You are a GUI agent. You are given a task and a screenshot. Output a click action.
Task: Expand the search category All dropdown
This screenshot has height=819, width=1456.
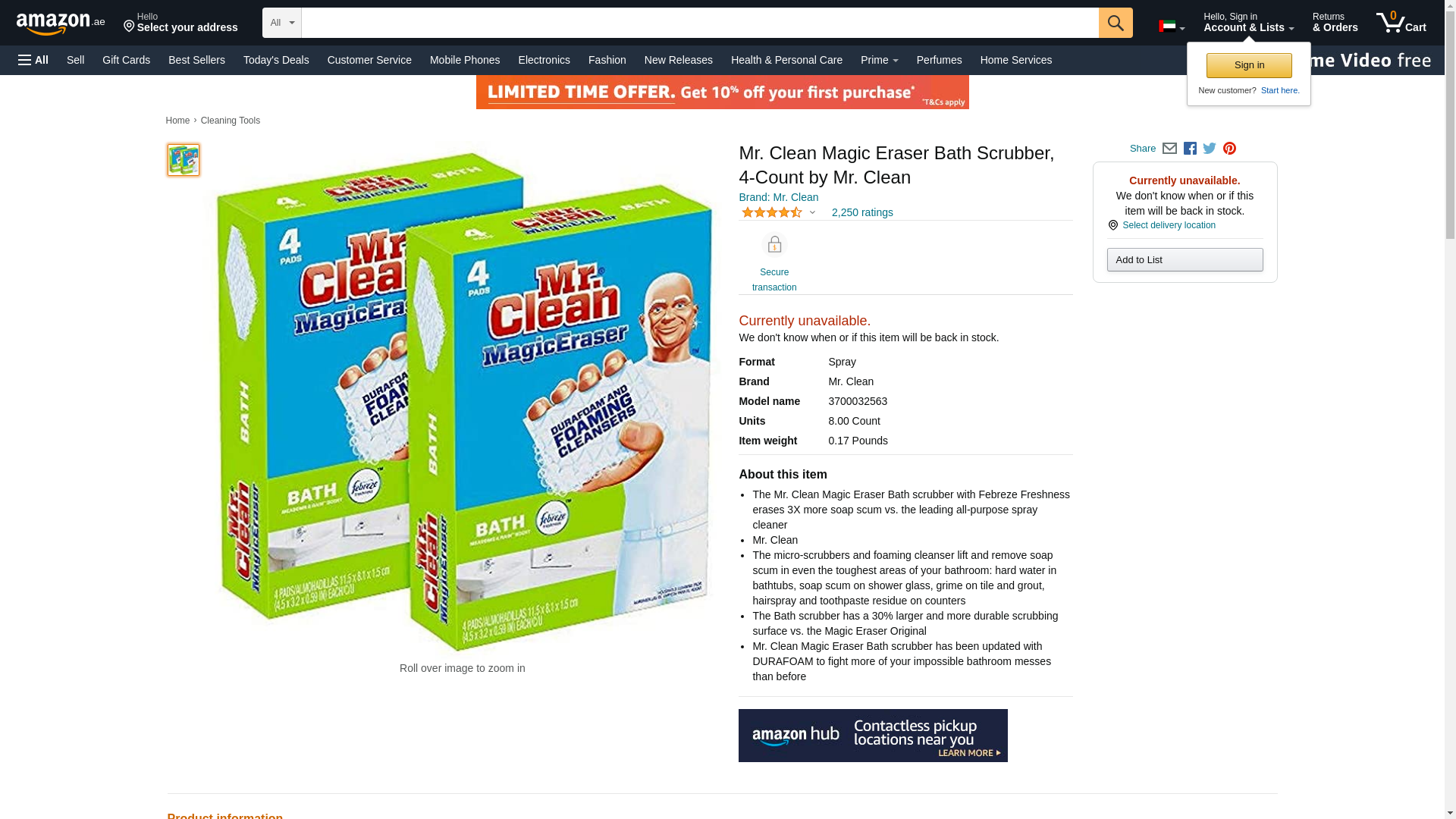(281, 23)
